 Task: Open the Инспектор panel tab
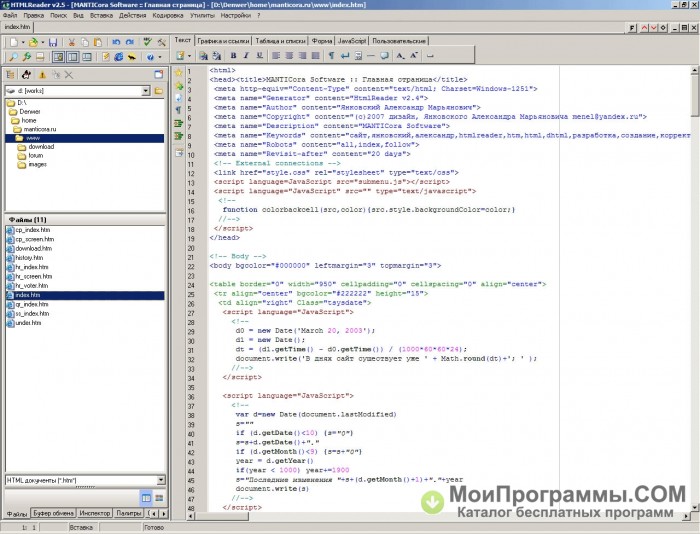(x=94, y=513)
